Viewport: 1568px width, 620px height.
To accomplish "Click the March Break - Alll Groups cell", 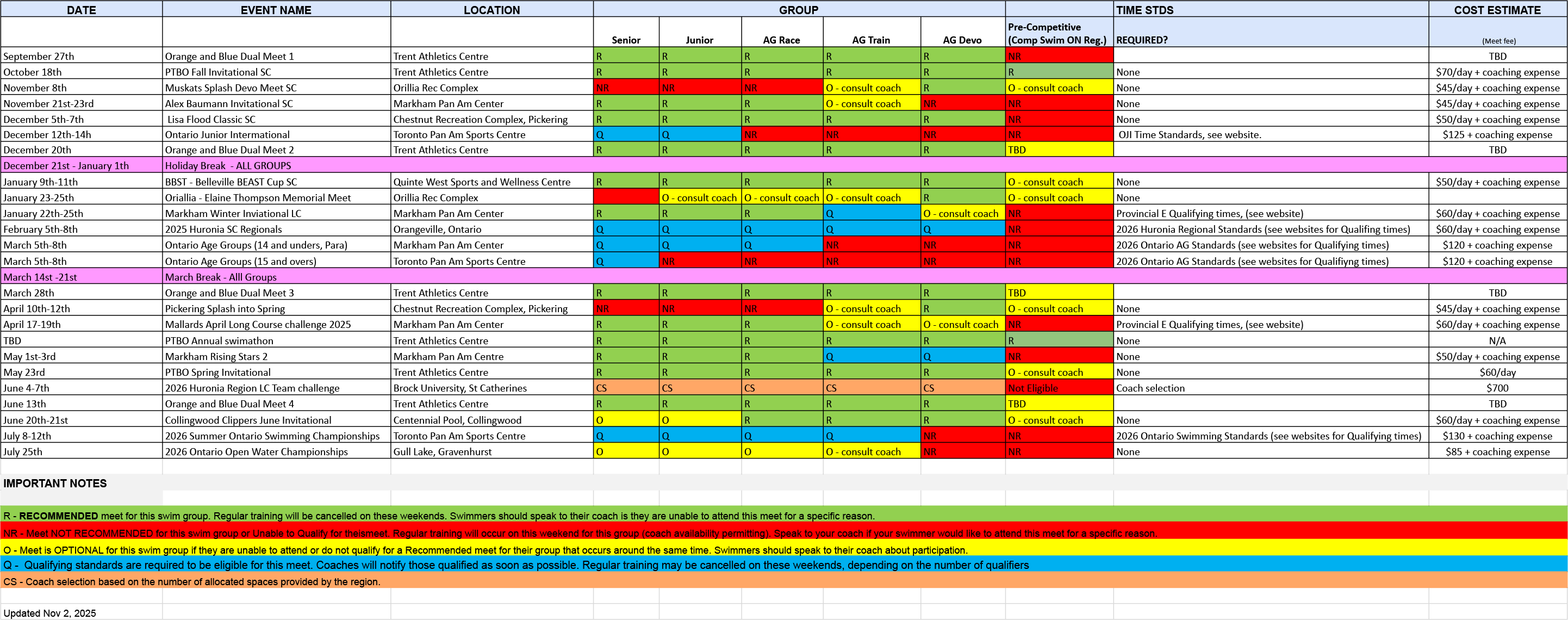I will click(x=220, y=277).
